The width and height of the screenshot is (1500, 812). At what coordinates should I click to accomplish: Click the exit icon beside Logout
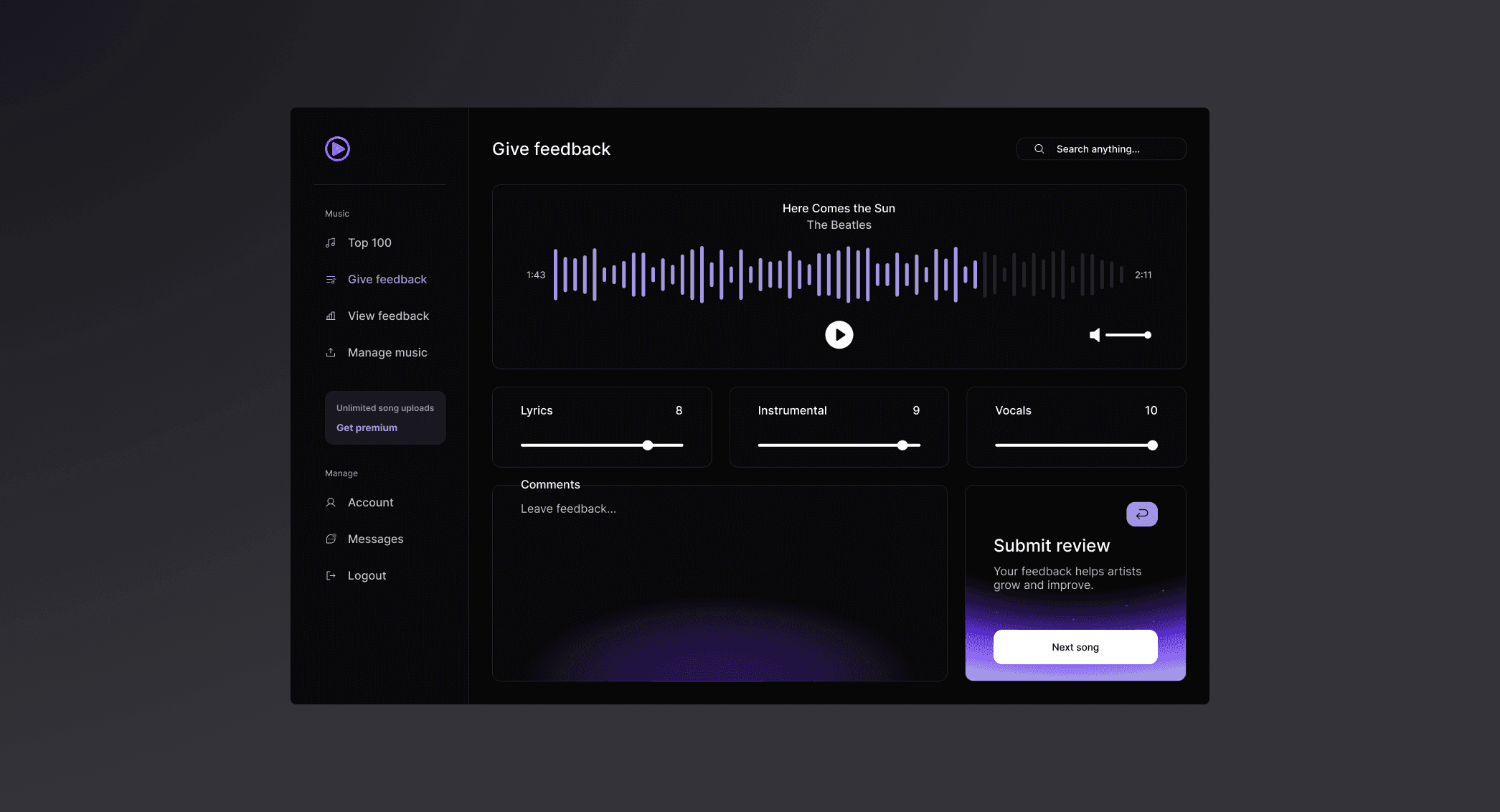click(331, 575)
